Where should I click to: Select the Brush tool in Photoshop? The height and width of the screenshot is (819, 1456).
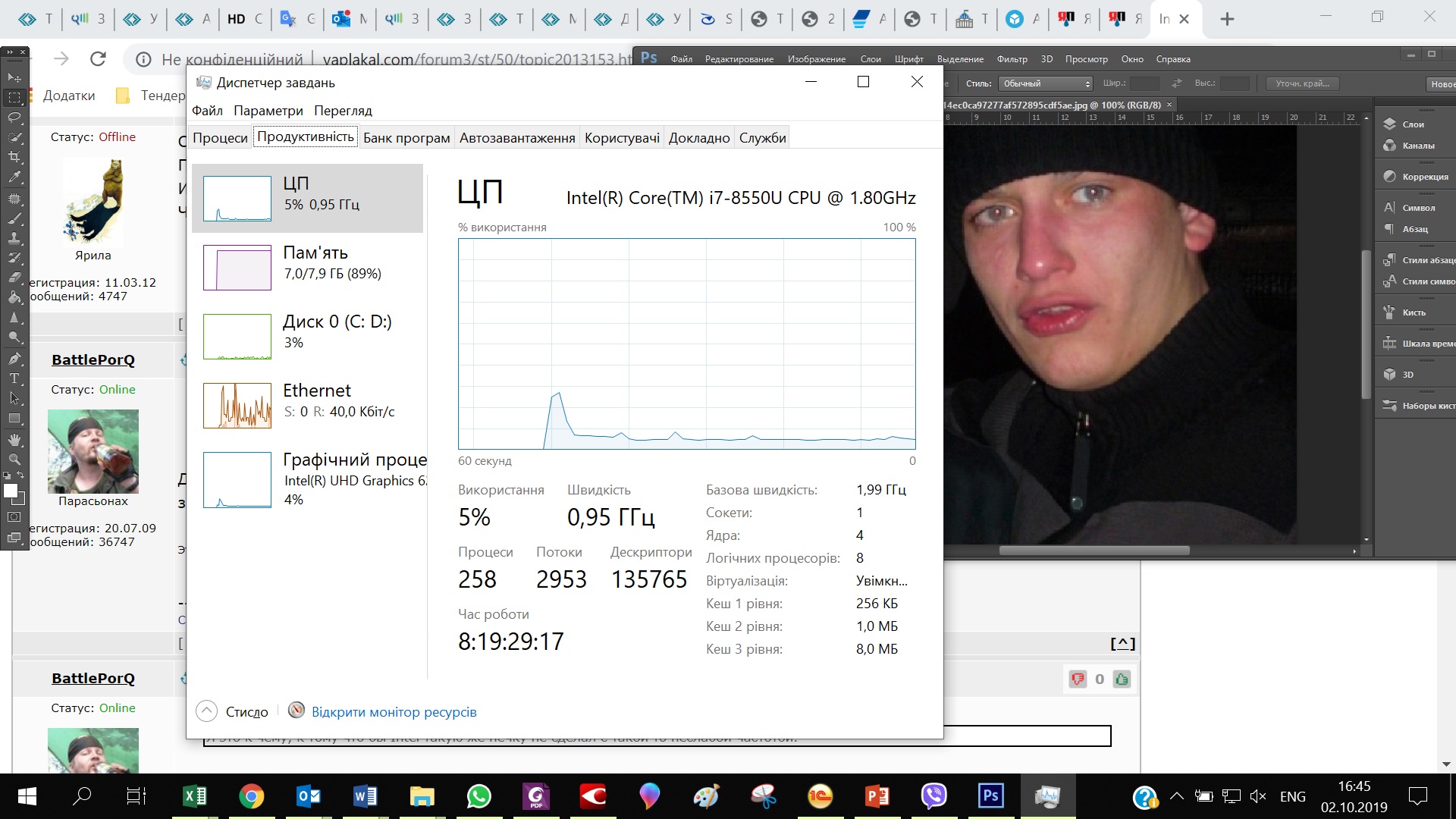tap(14, 218)
